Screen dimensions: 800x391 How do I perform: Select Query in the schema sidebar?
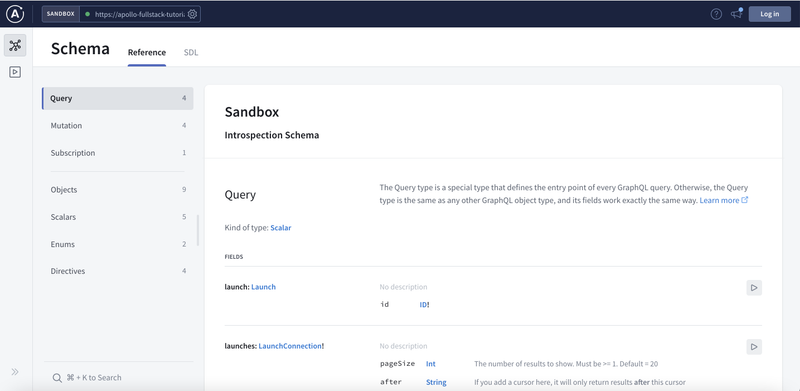click(x=118, y=99)
